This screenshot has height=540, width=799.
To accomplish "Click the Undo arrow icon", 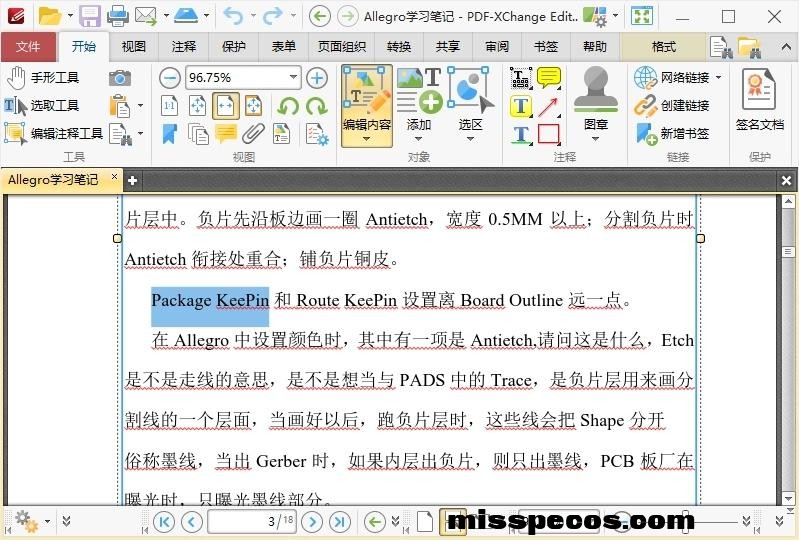I will [x=233, y=16].
